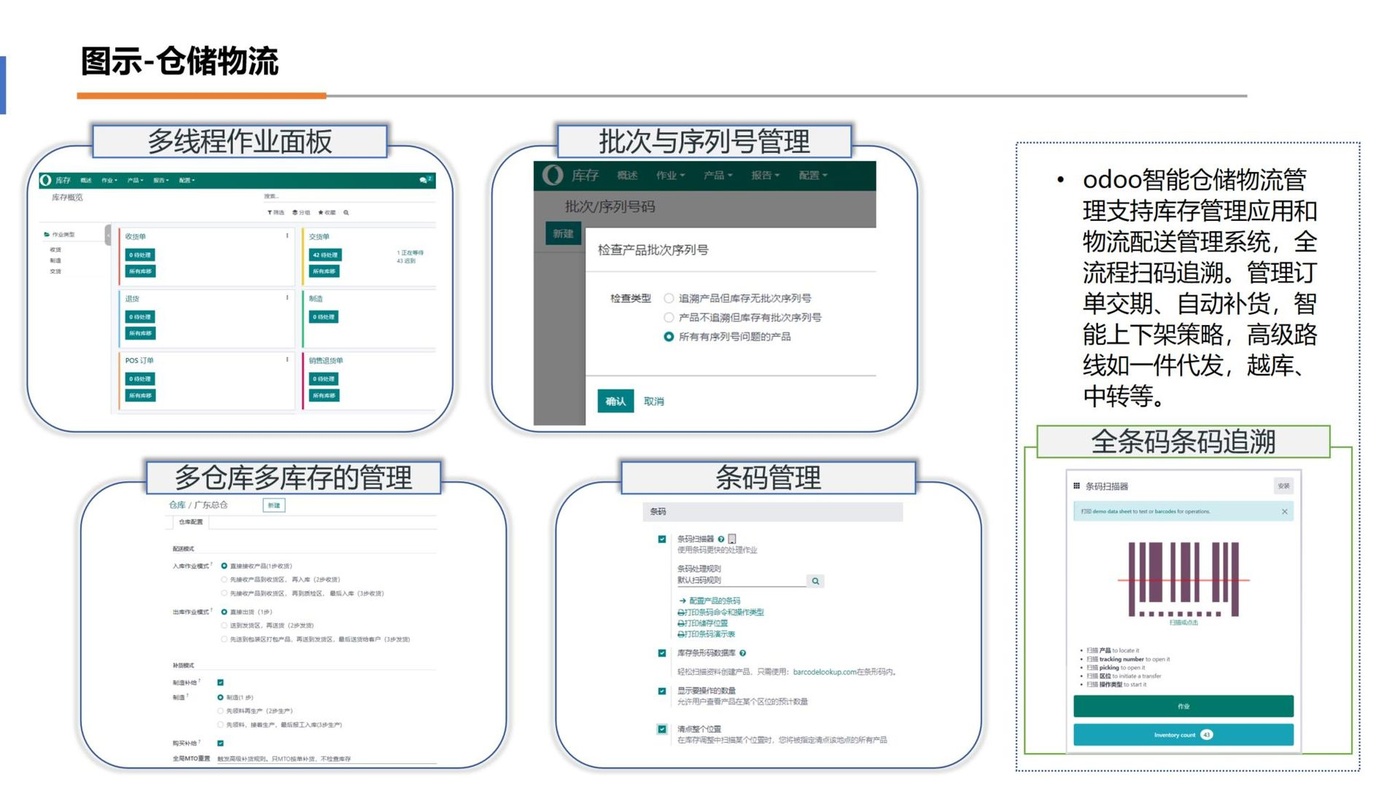Click 确认 in the check lot dialog
The image size is (1400, 788).
coord(616,401)
